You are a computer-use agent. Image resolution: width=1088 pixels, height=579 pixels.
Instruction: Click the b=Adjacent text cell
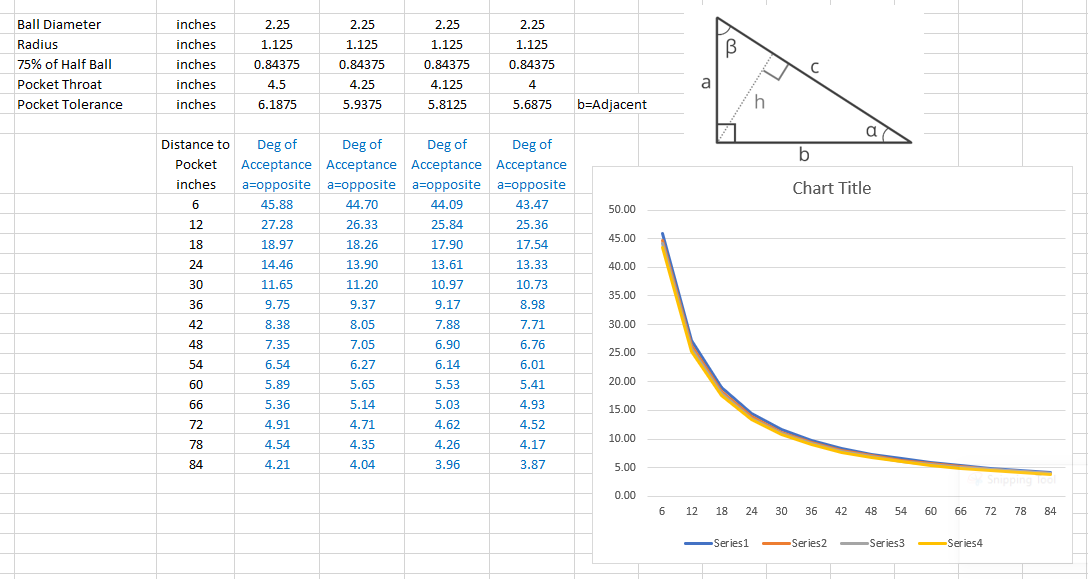click(x=612, y=104)
